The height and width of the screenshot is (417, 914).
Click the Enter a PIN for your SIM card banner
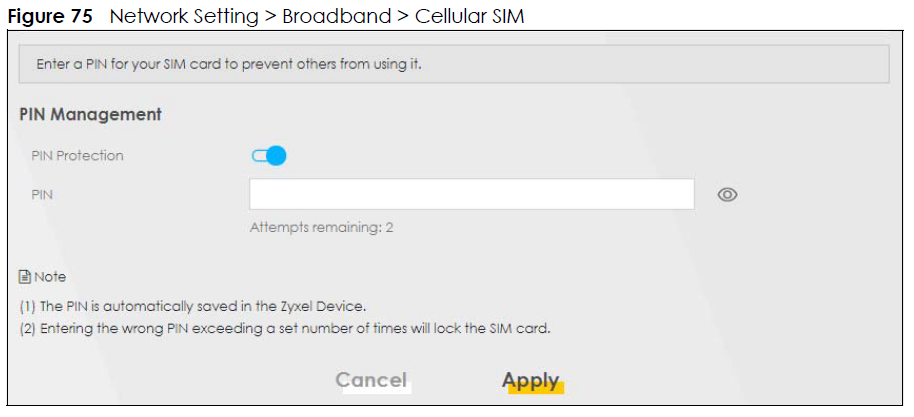pyautogui.click(x=454, y=64)
